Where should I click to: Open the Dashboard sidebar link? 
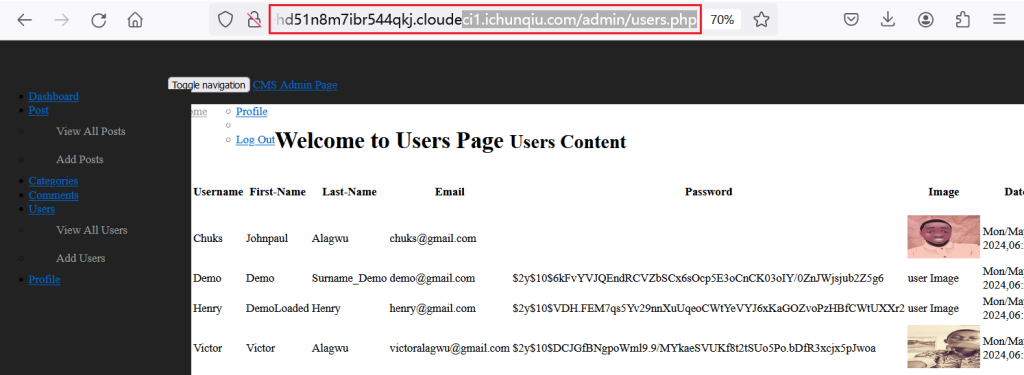coord(54,96)
